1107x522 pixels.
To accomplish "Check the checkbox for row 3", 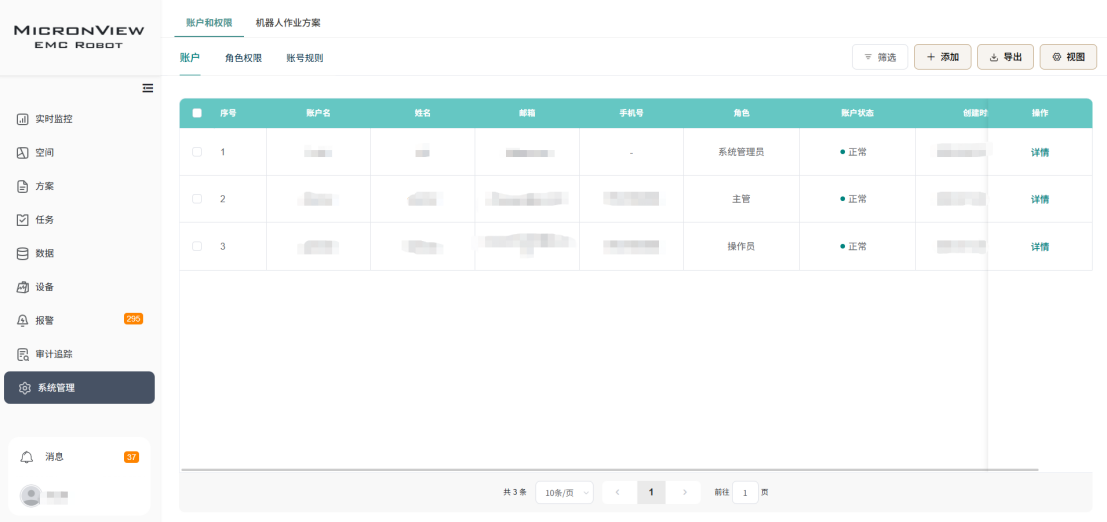I will click(197, 246).
